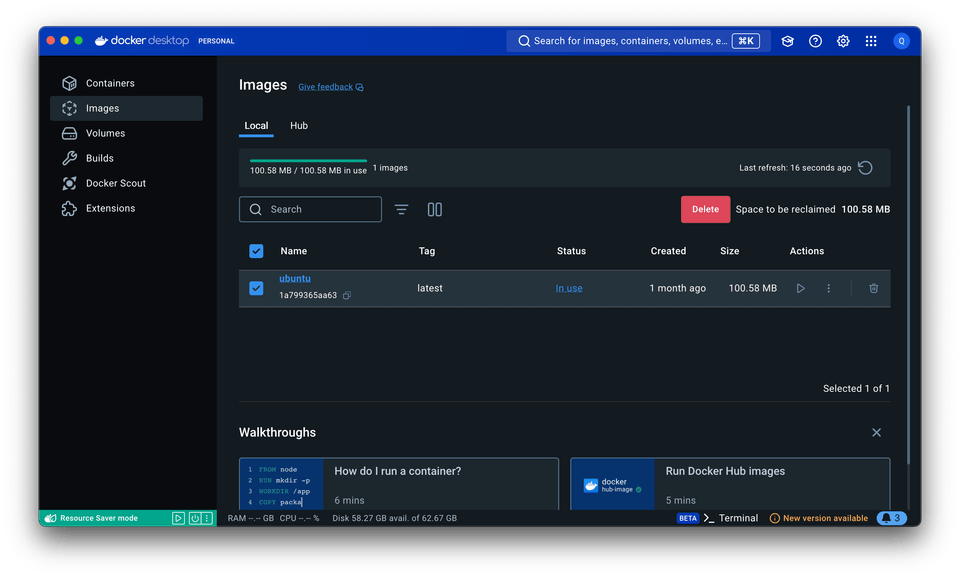960x578 pixels.
Task: Open 'Run Docker Hub images' walkthrough
Action: coord(730,484)
